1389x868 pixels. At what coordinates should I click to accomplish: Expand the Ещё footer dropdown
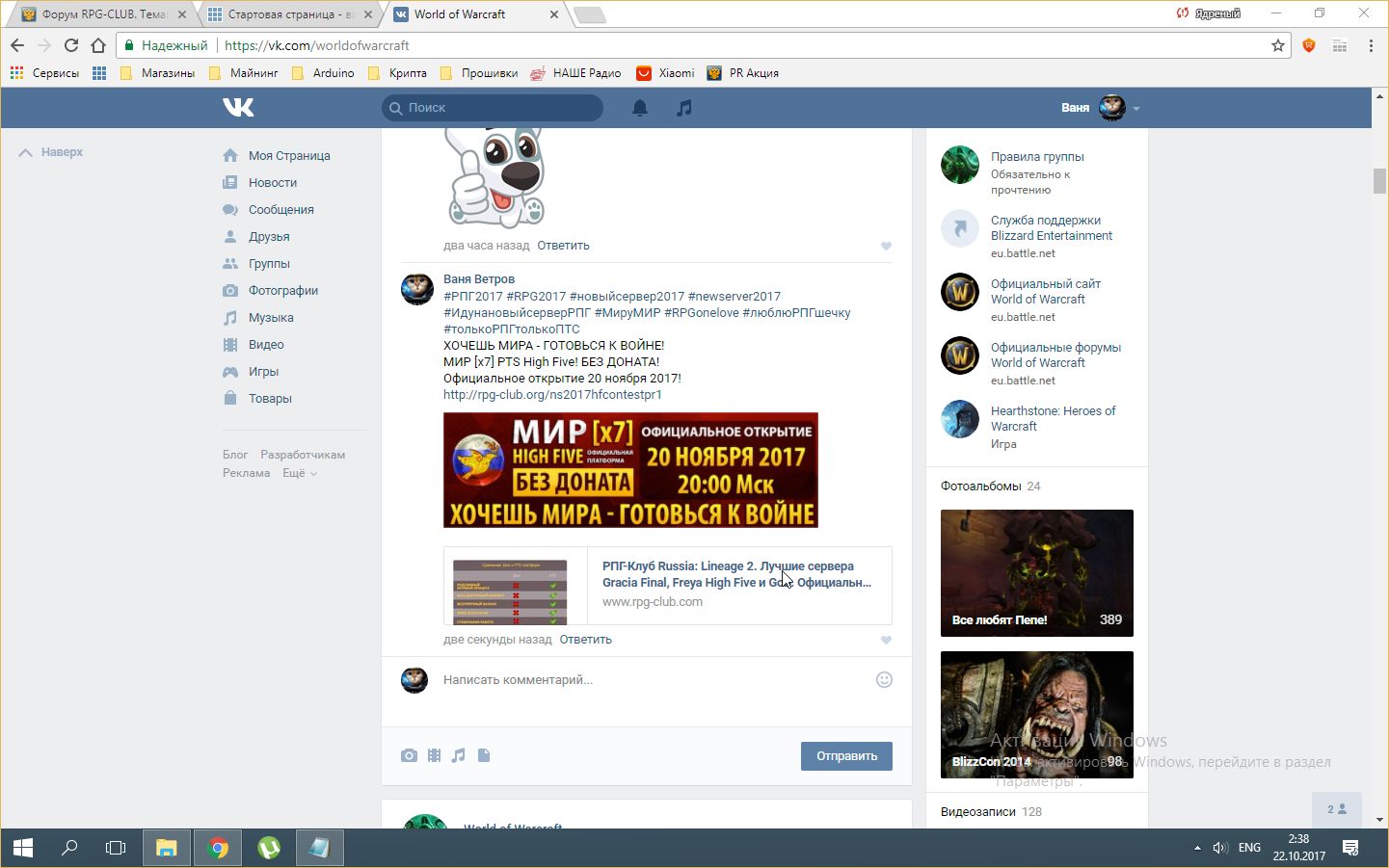click(x=300, y=473)
